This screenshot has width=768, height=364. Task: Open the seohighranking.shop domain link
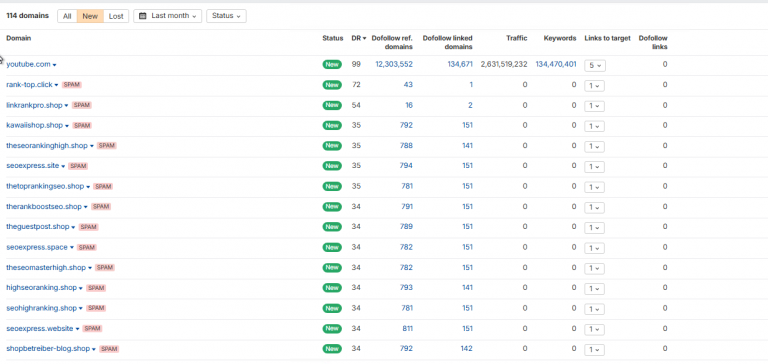click(x=42, y=308)
